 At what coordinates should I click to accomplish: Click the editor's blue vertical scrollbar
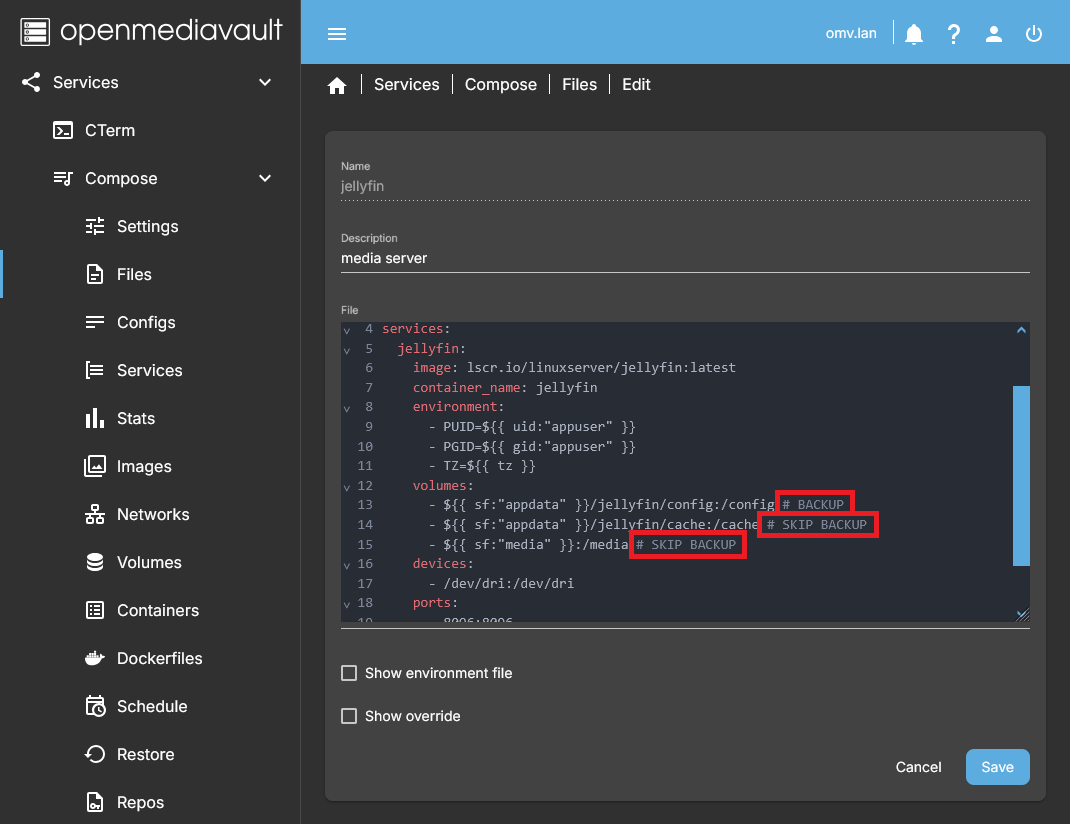1021,475
